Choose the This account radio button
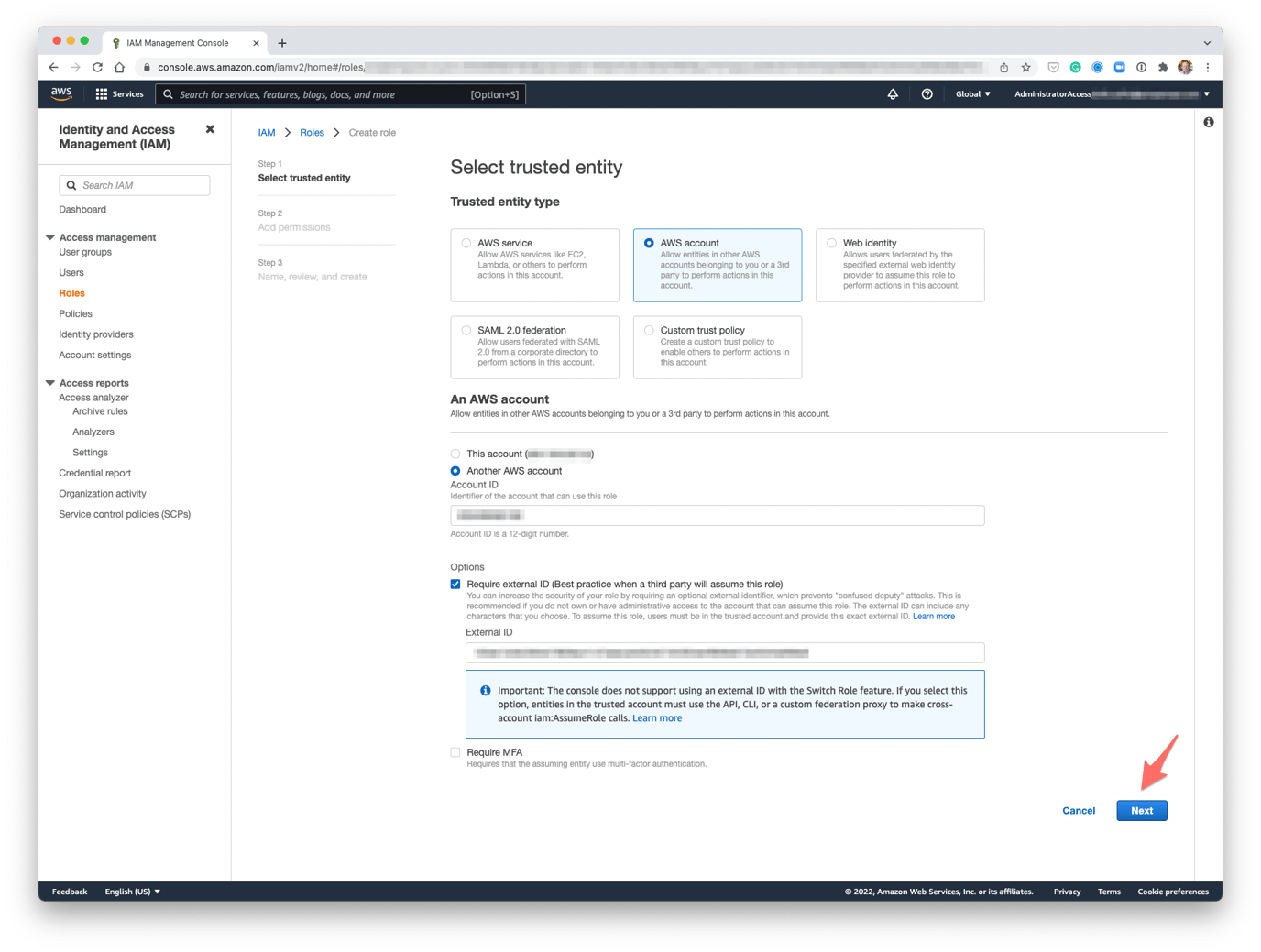 (455, 454)
